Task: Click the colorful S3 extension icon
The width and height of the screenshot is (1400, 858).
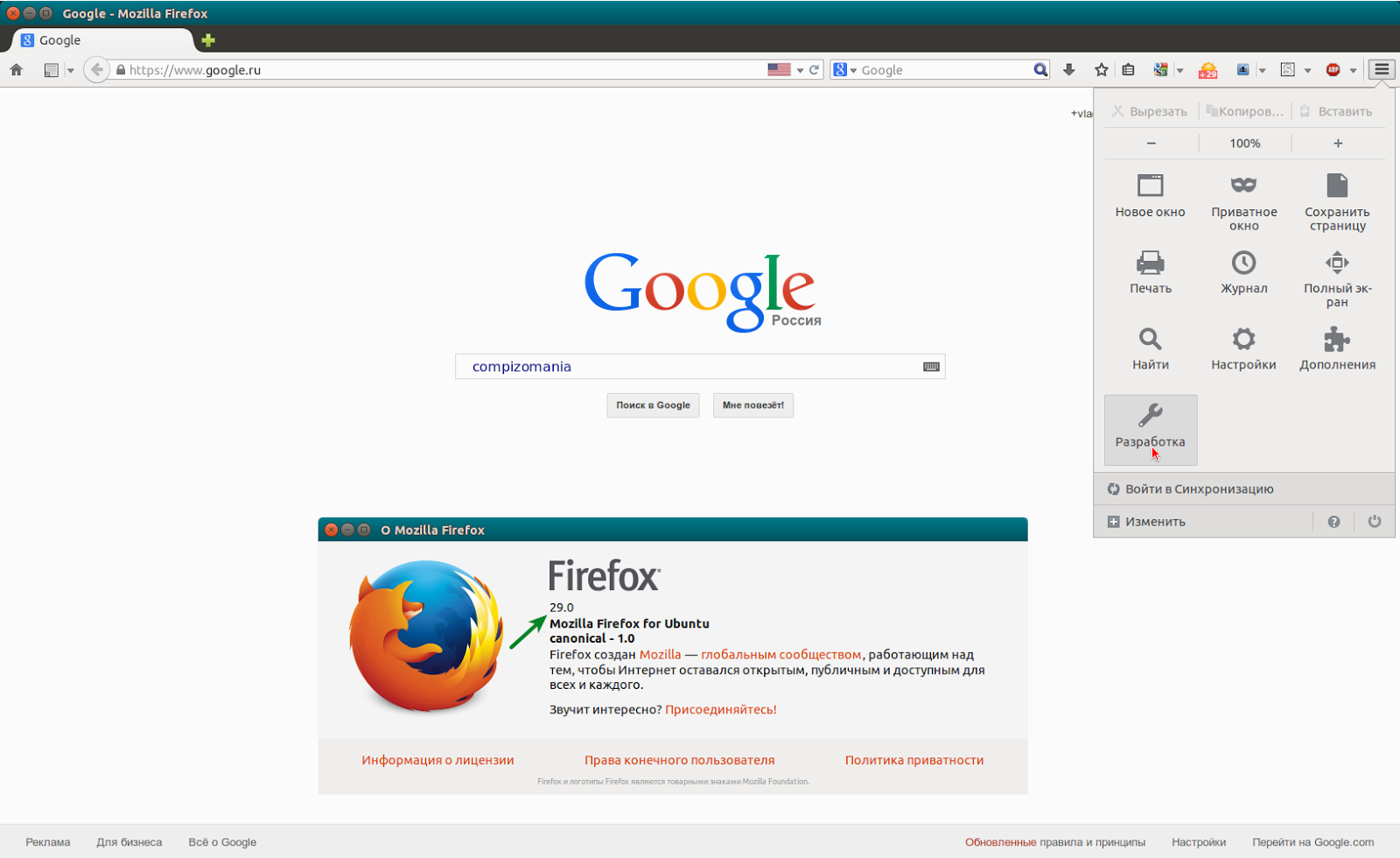Action: 1161,70
